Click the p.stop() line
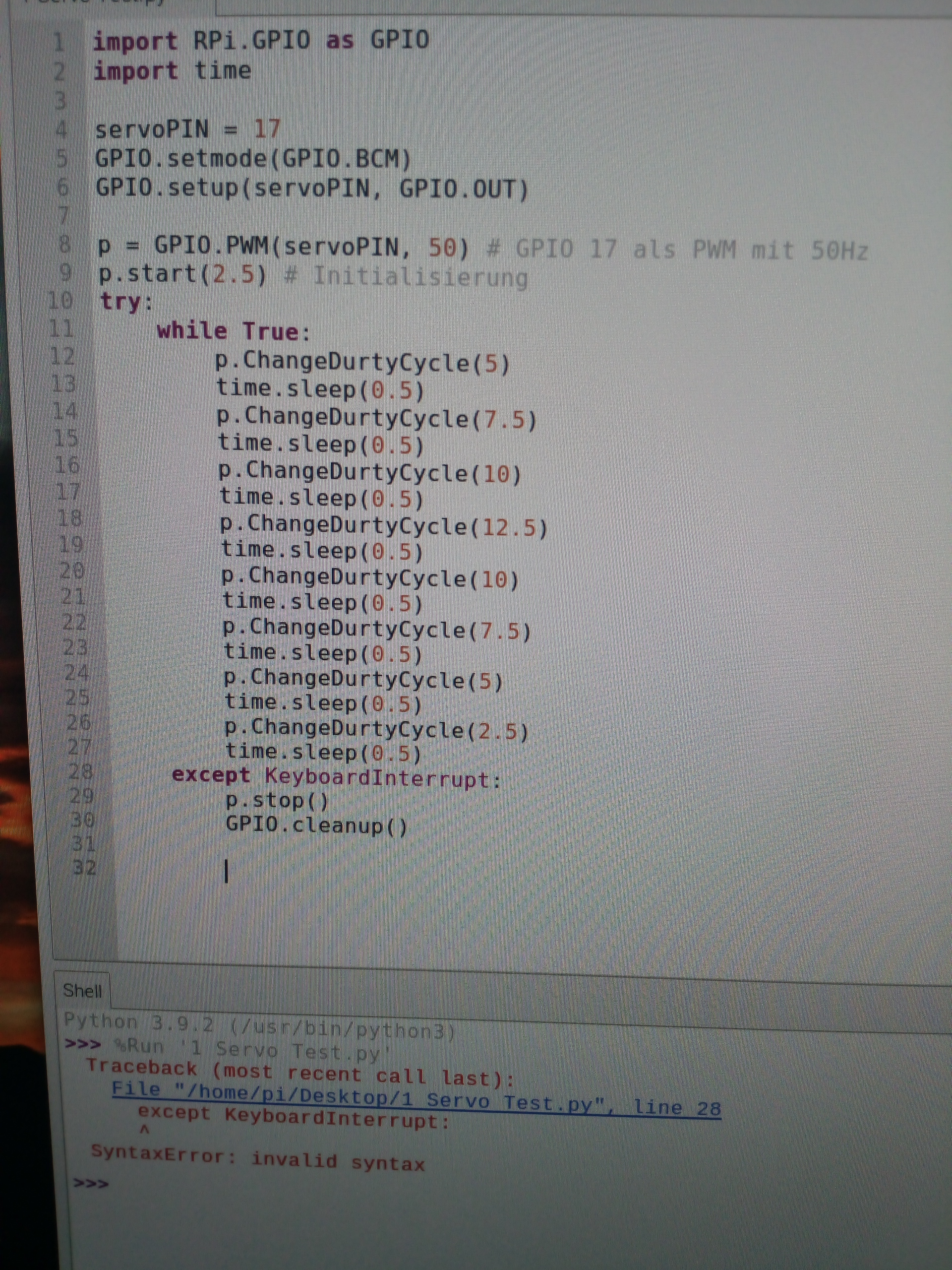The image size is (952, 1270). click(x=277, y=800)
